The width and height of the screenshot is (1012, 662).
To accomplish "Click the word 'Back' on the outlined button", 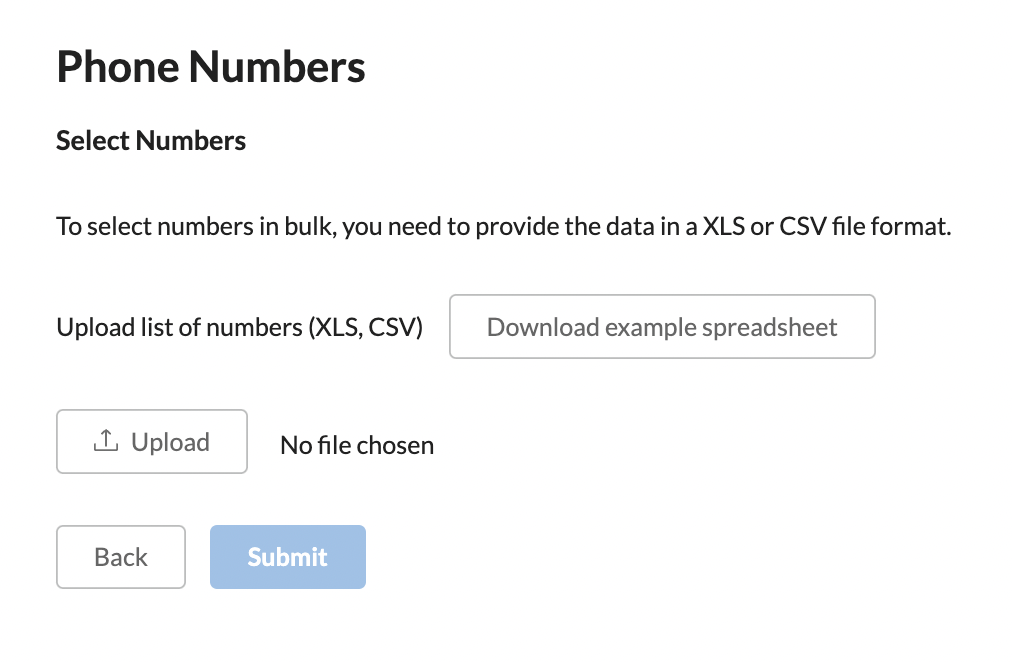I will pos(121,557).
